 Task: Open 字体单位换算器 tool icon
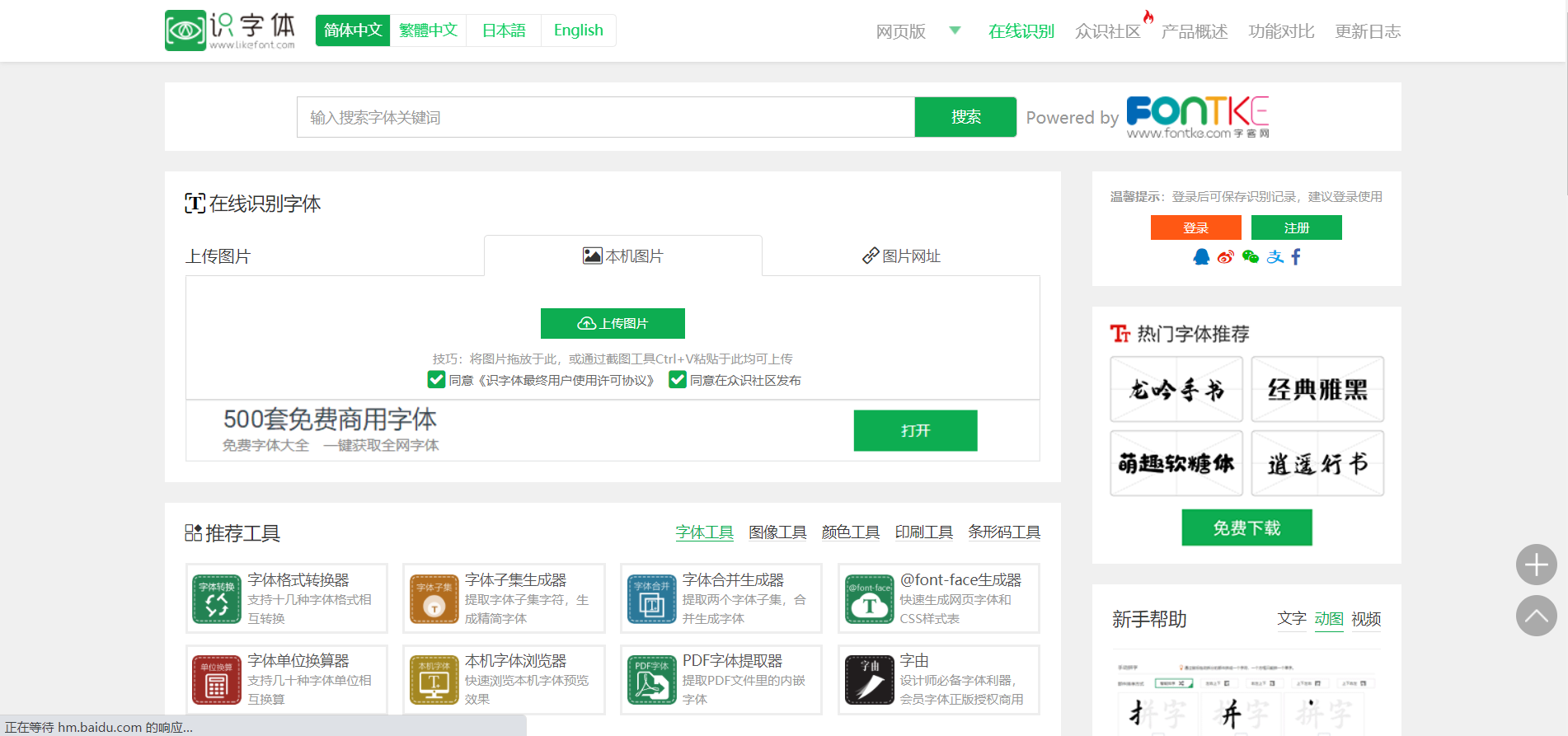(x=217, y=680)
